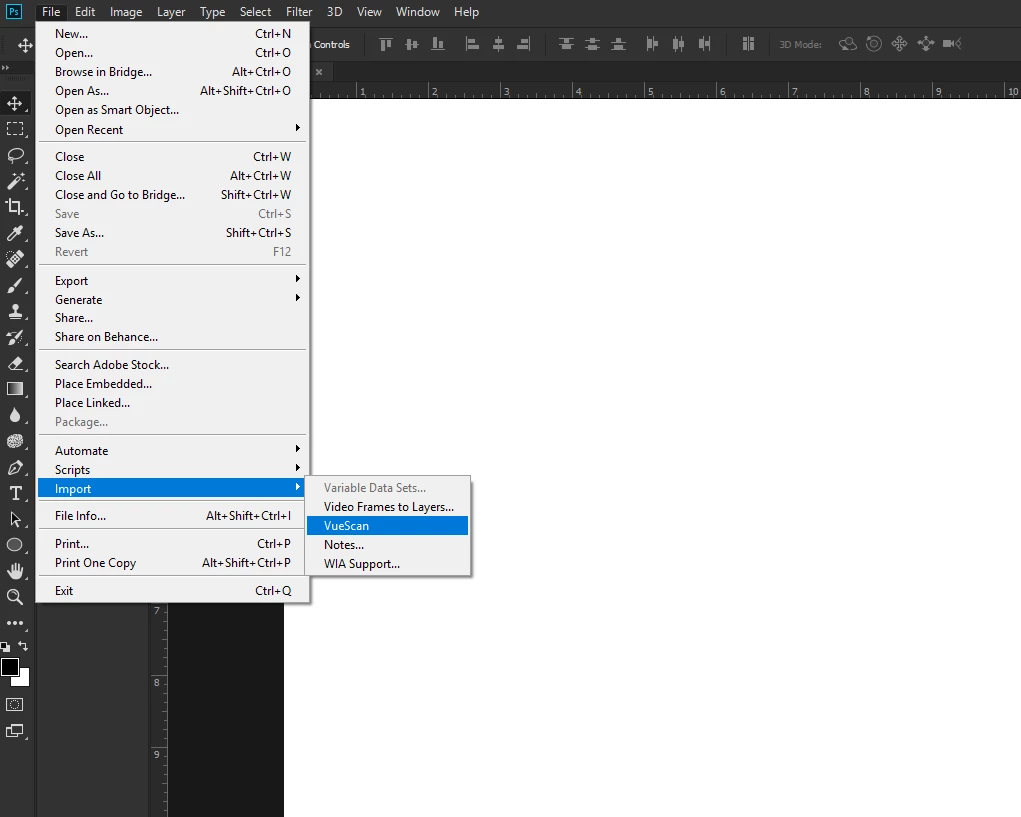The height and width of the screenshot is (817, 1021).
Task: Click the Auto-Align Layers icon
Action: 748,44
